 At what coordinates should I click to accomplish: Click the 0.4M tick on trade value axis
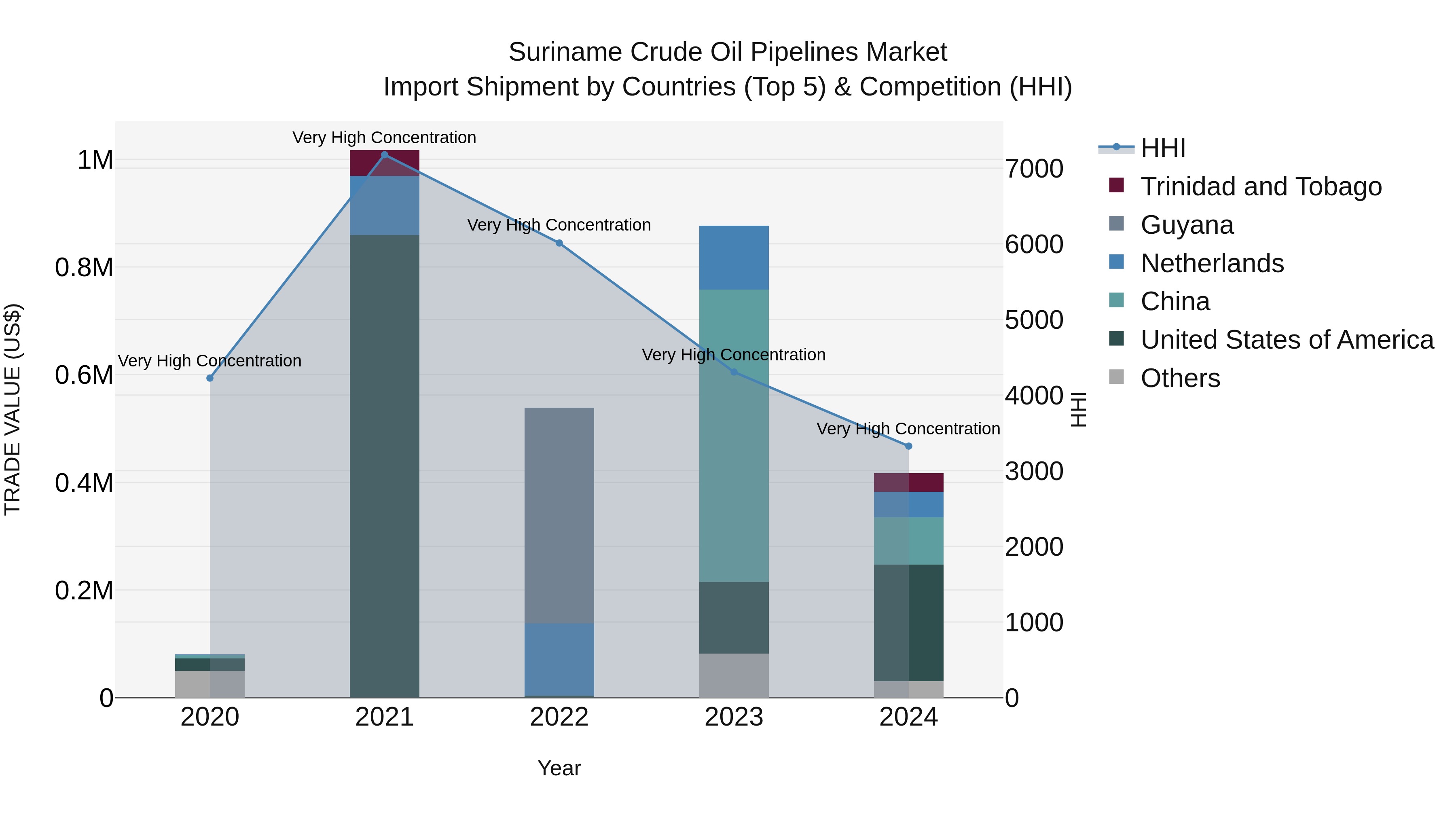(x=84, y=483)
